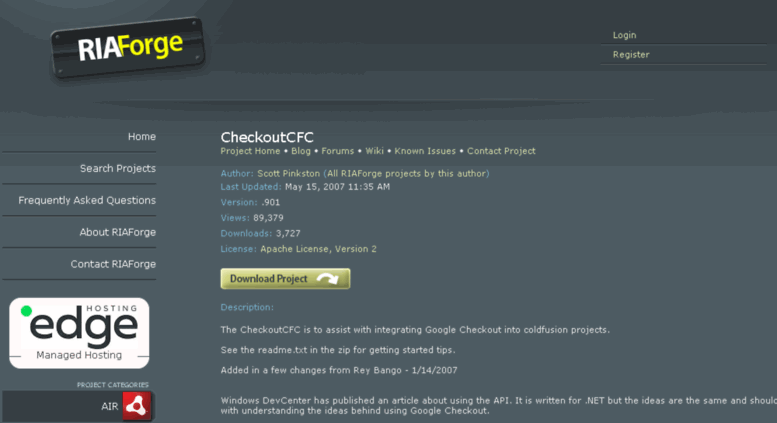View all RIAForge projects by this author
Image resolution: width=777 pixels, height=423 pixels.
pyautogui.click(x=406, y=173)
